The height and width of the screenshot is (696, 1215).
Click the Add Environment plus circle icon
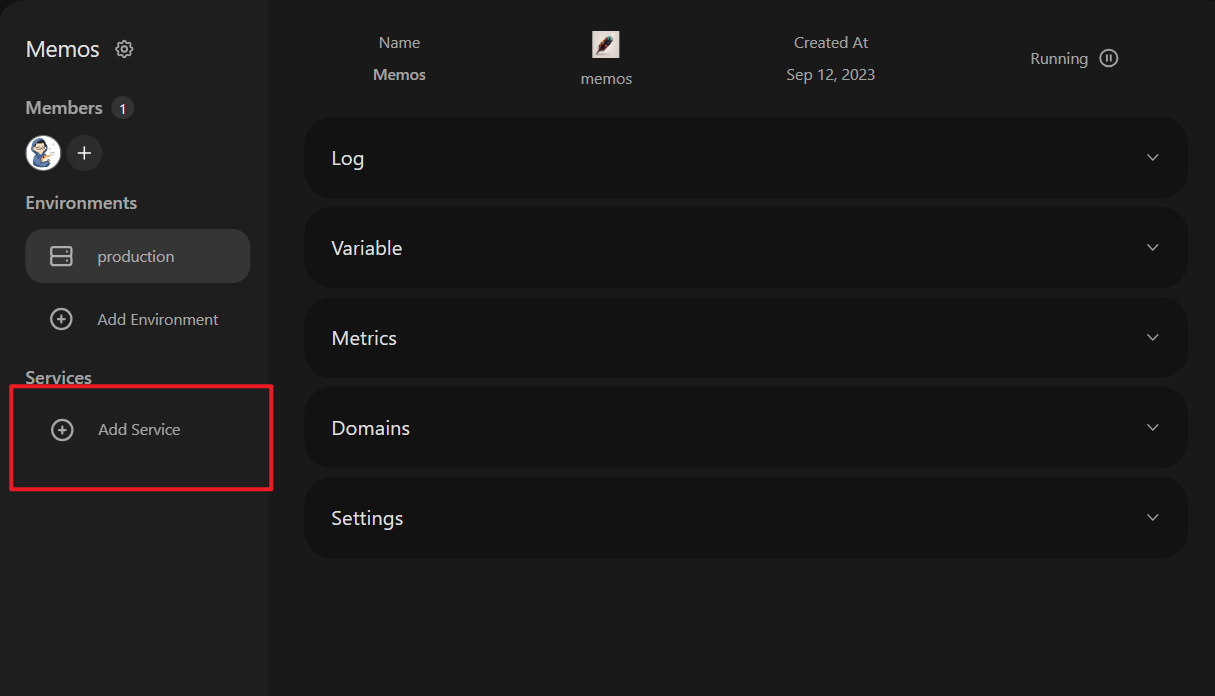(x=61, y=319)
